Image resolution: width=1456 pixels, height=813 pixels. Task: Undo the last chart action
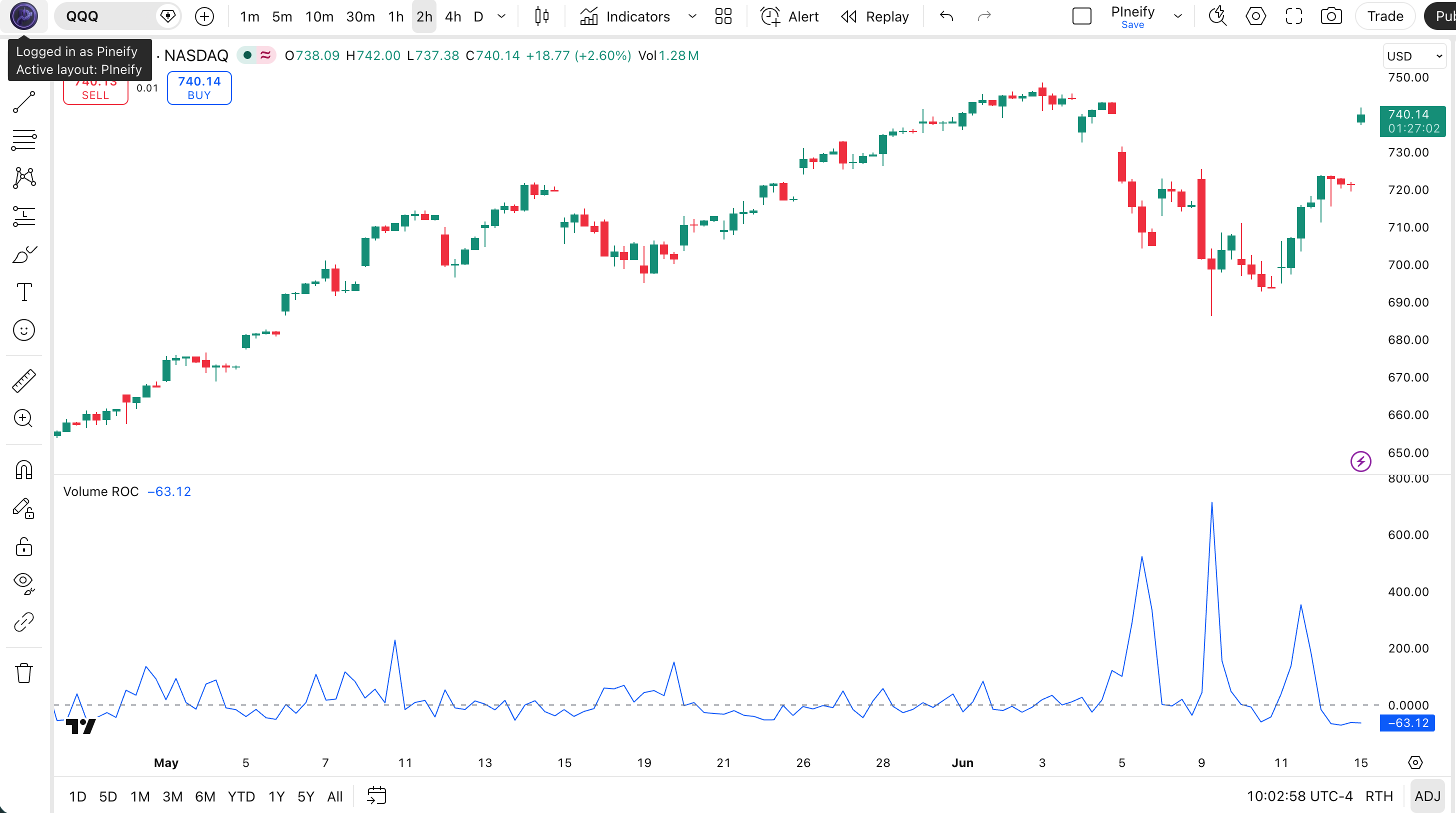click(946, 16)
